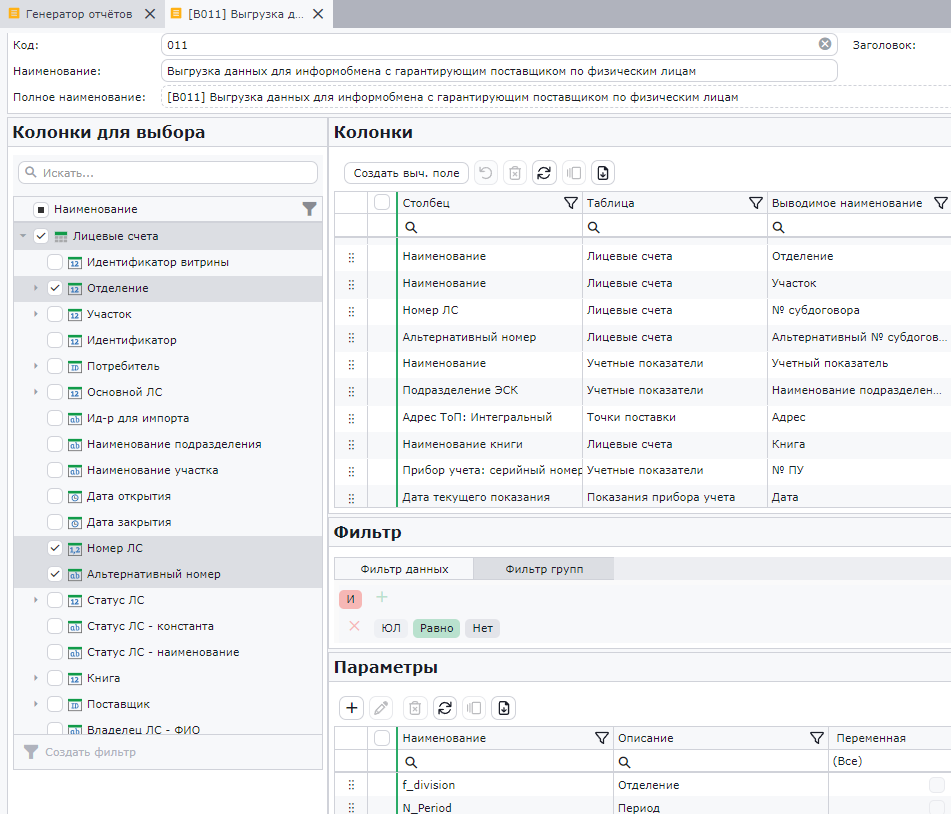The width and height of the screenshot is (951, 814).
Task: Clear the Код field with the X icon
Action: coord(825,44)
